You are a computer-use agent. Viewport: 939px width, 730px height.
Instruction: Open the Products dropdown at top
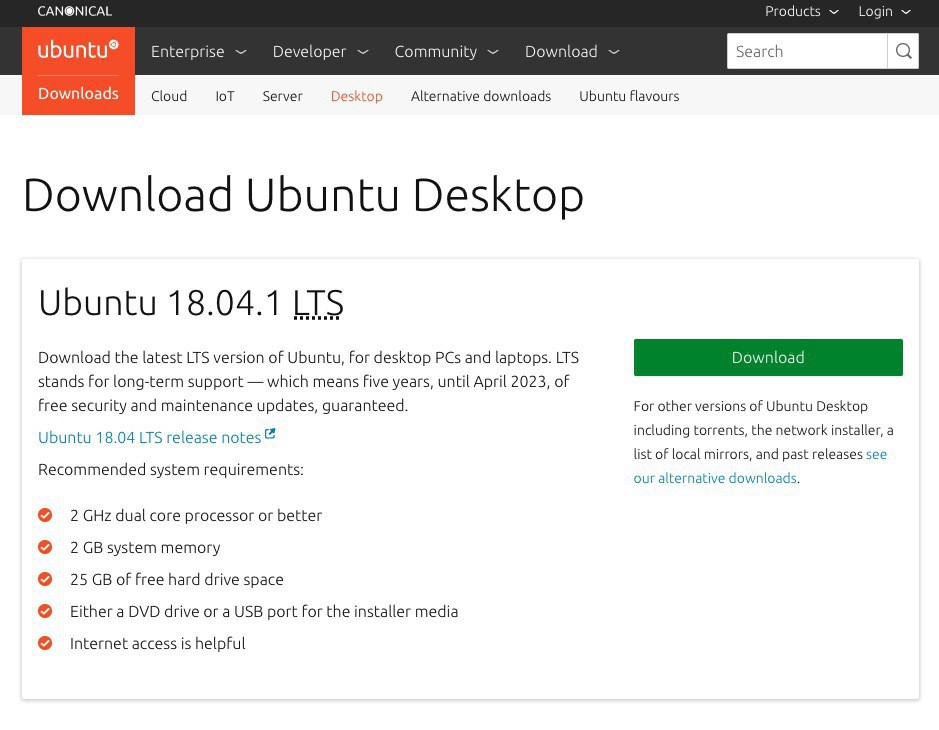[x=801, y=12]
